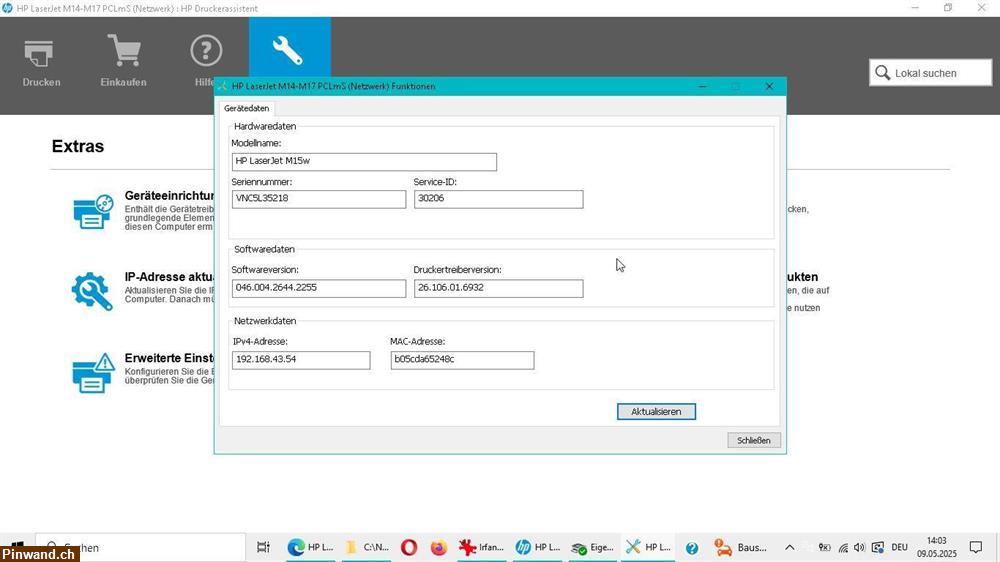Click the taskbar search box
The width and height of the screenshot is (1000, 562).
point(140,547)
